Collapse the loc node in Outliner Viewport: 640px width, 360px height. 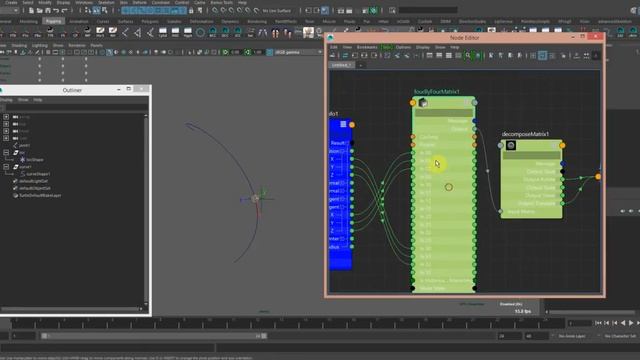[6, 152]
